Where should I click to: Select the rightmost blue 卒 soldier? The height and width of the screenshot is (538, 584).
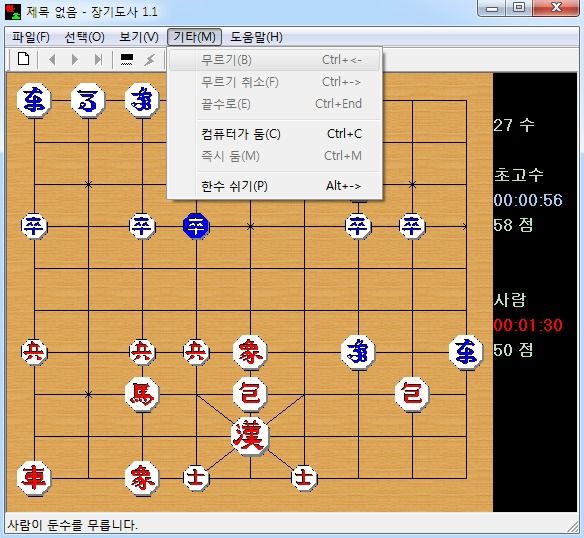point(412,226)
